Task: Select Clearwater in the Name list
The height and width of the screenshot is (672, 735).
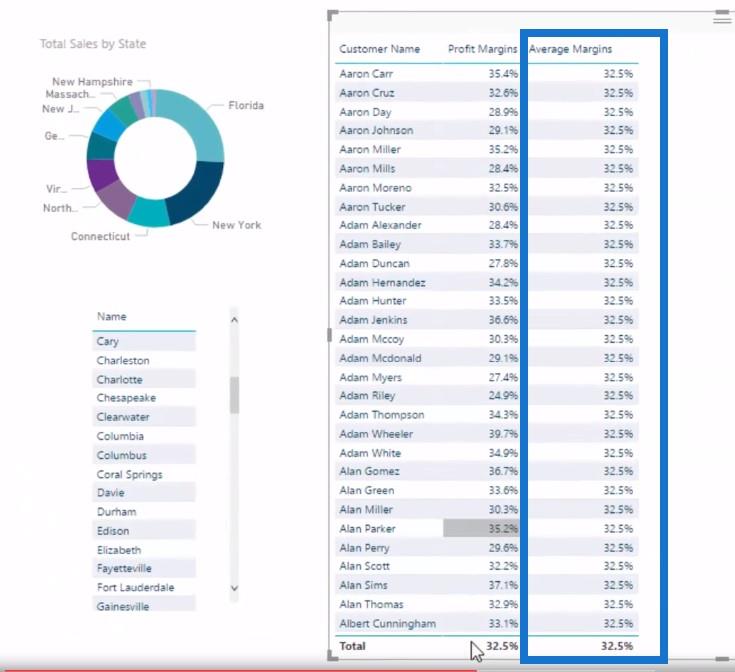Action: point(143,417)
